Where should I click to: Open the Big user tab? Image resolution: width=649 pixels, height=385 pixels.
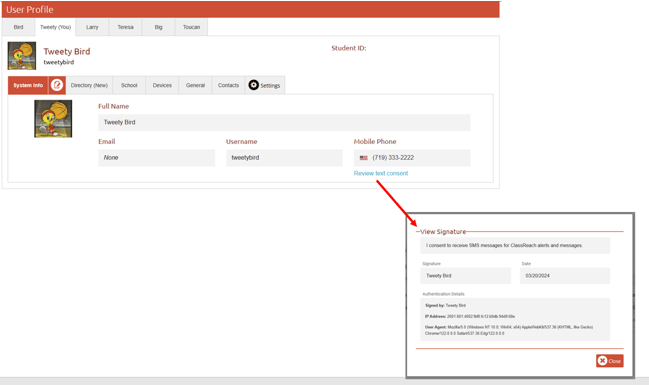coord(158,27)
